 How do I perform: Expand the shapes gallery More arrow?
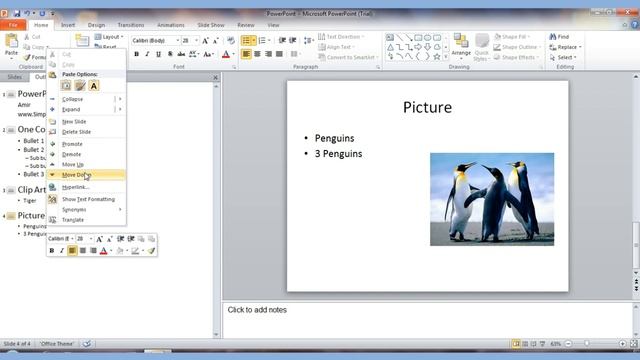[x=446, y=57]
